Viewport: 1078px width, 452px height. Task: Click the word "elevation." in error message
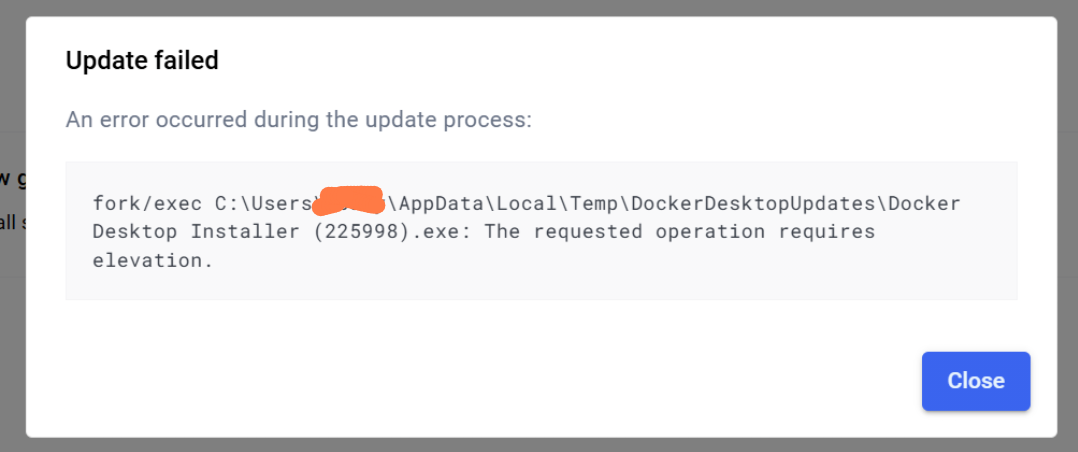[153, 261]
